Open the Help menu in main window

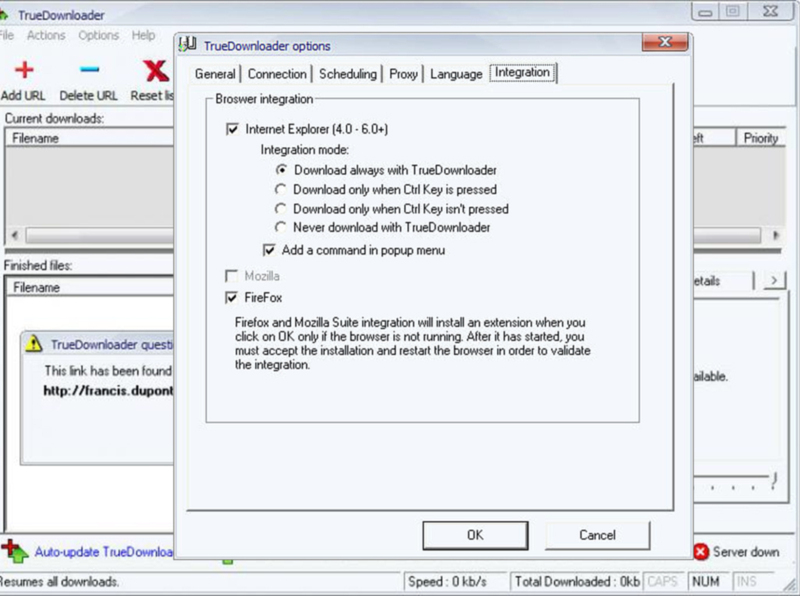point(143,35)
